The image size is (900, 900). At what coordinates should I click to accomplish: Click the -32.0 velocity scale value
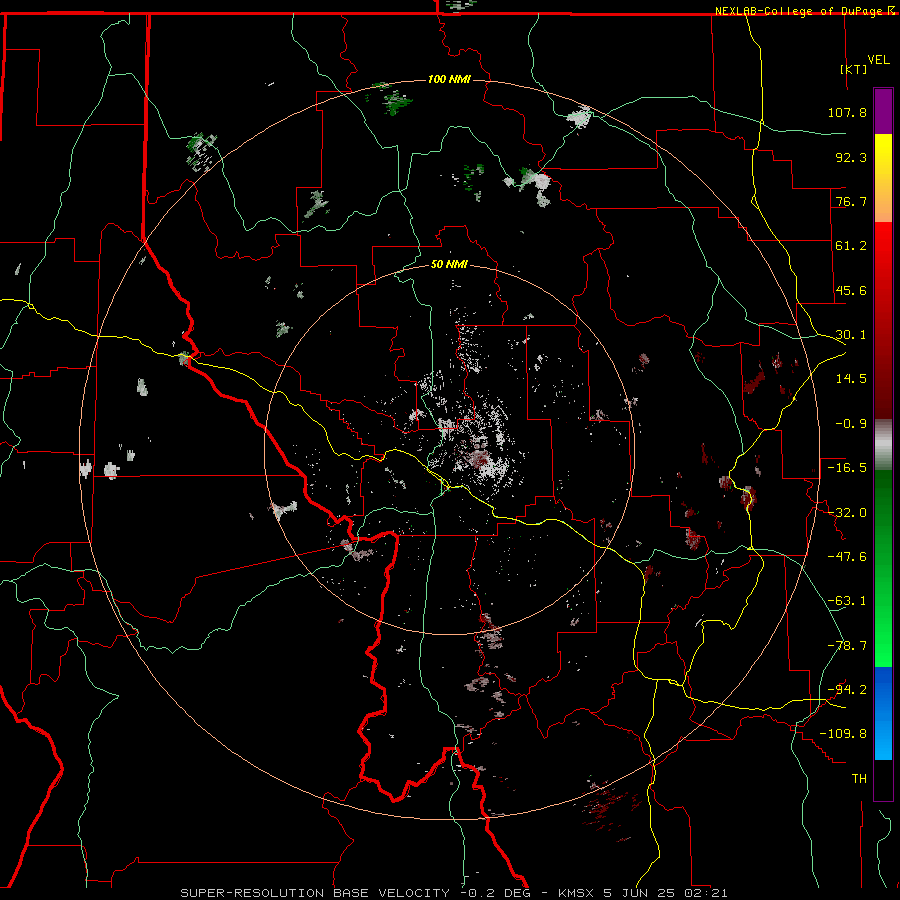pyautogui.click(x=847, y=513)
